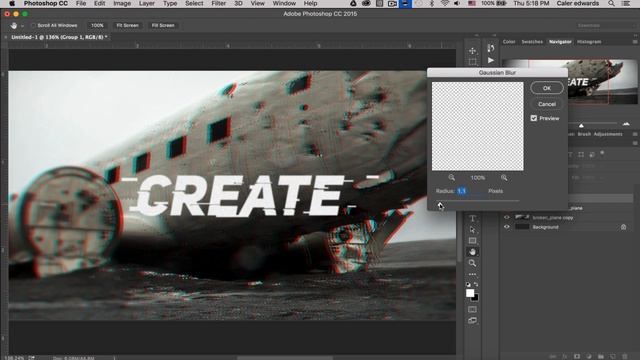
Task: Click the Navigator zoom slider handle
Action: coord(581,125)
